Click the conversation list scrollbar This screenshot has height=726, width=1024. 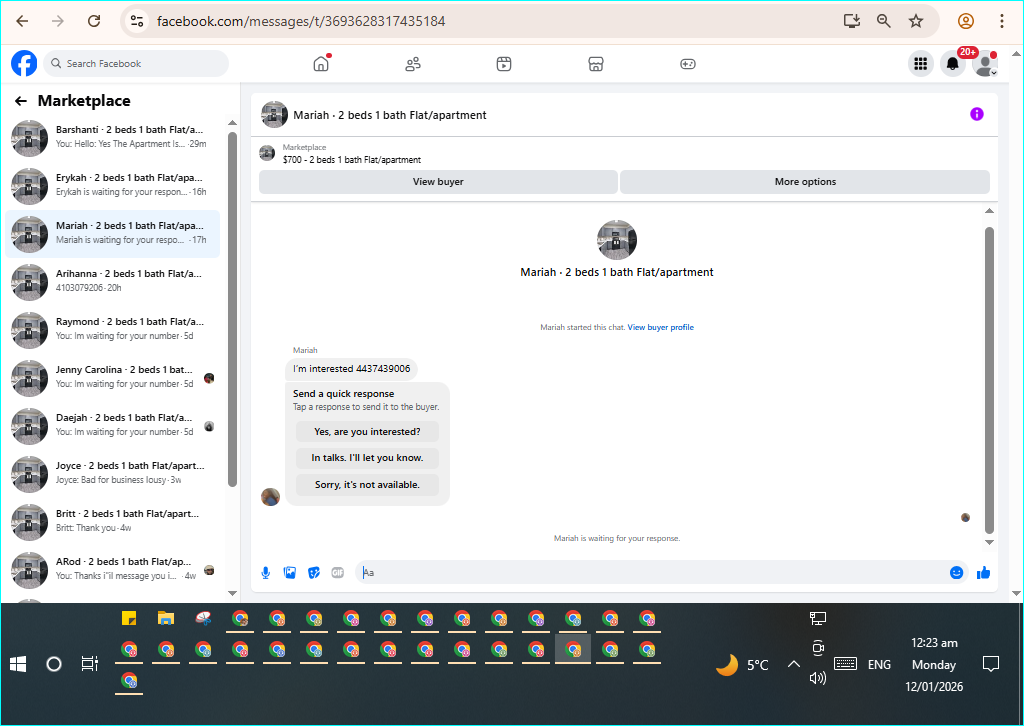click(232, 308)
